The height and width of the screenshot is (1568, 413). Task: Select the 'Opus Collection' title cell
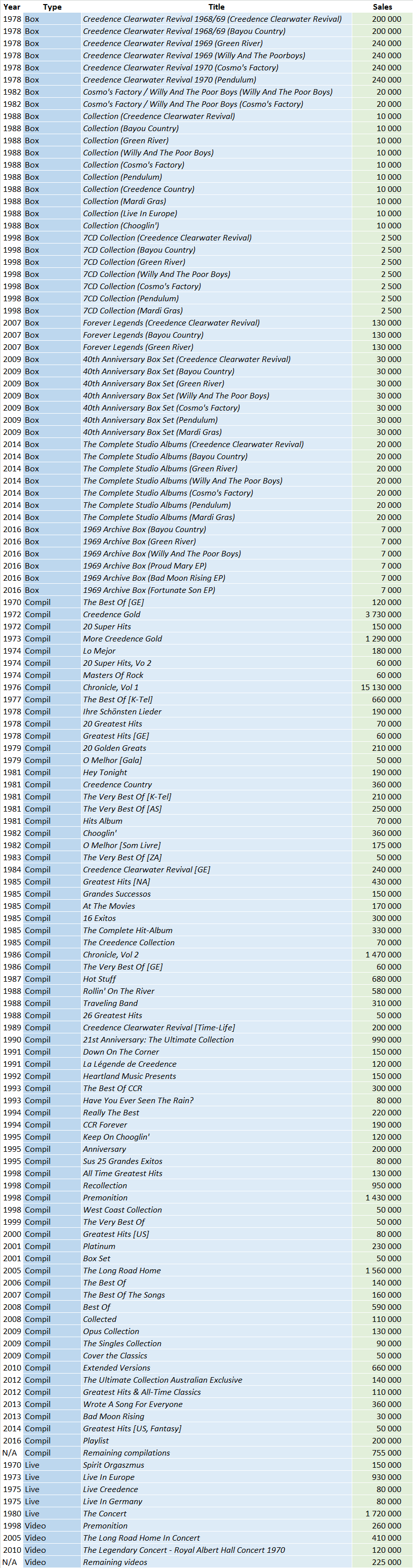tap(111, 1331)
